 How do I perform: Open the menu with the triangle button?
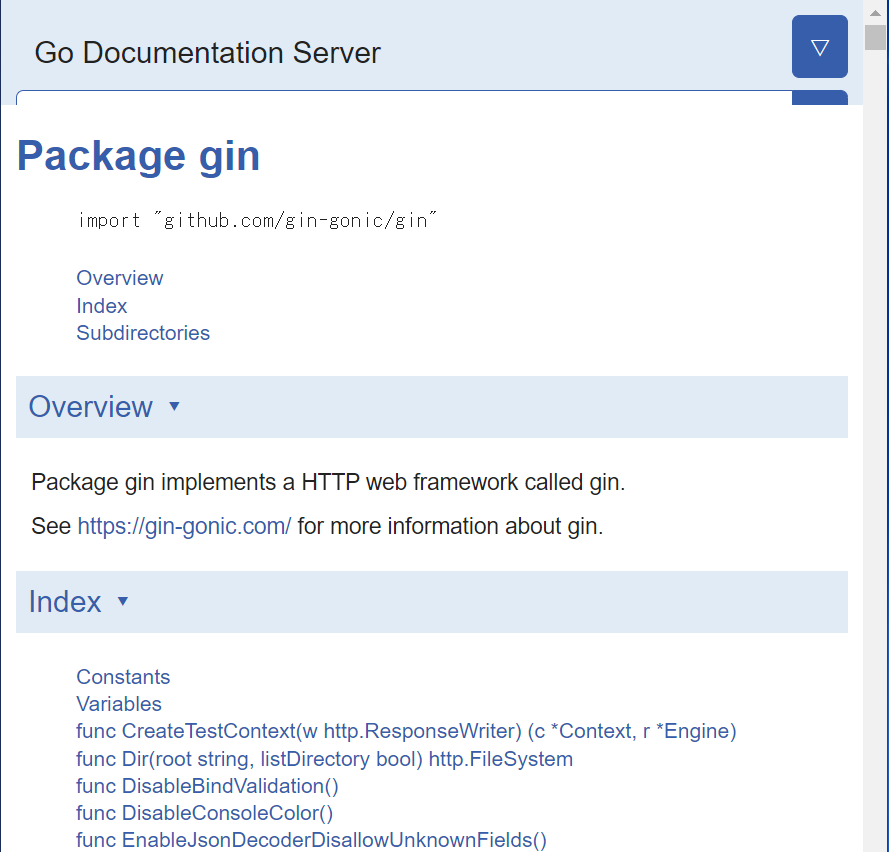click(x=819, y=46)
